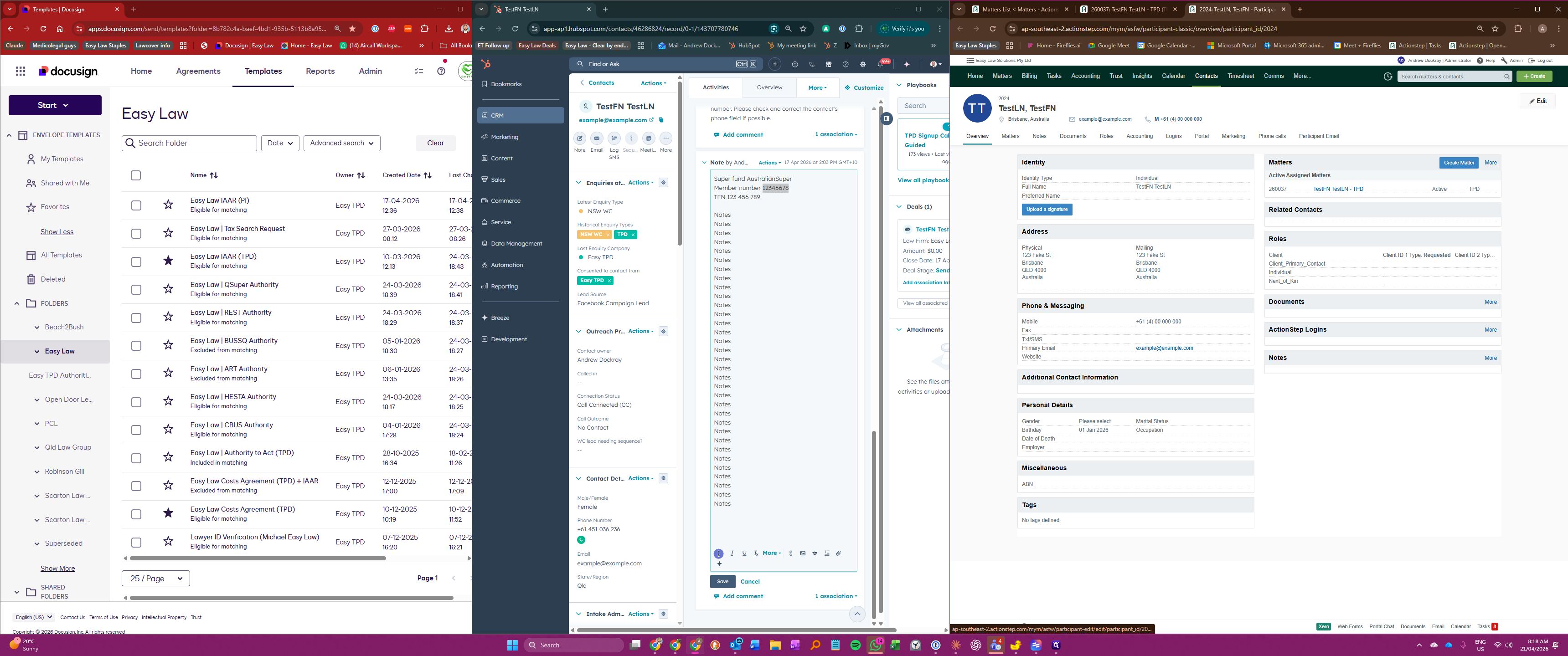The height and width of the screenshot is (656, 1568).
Task: Click Create Matter button
Action: (x=1459, y=163)
